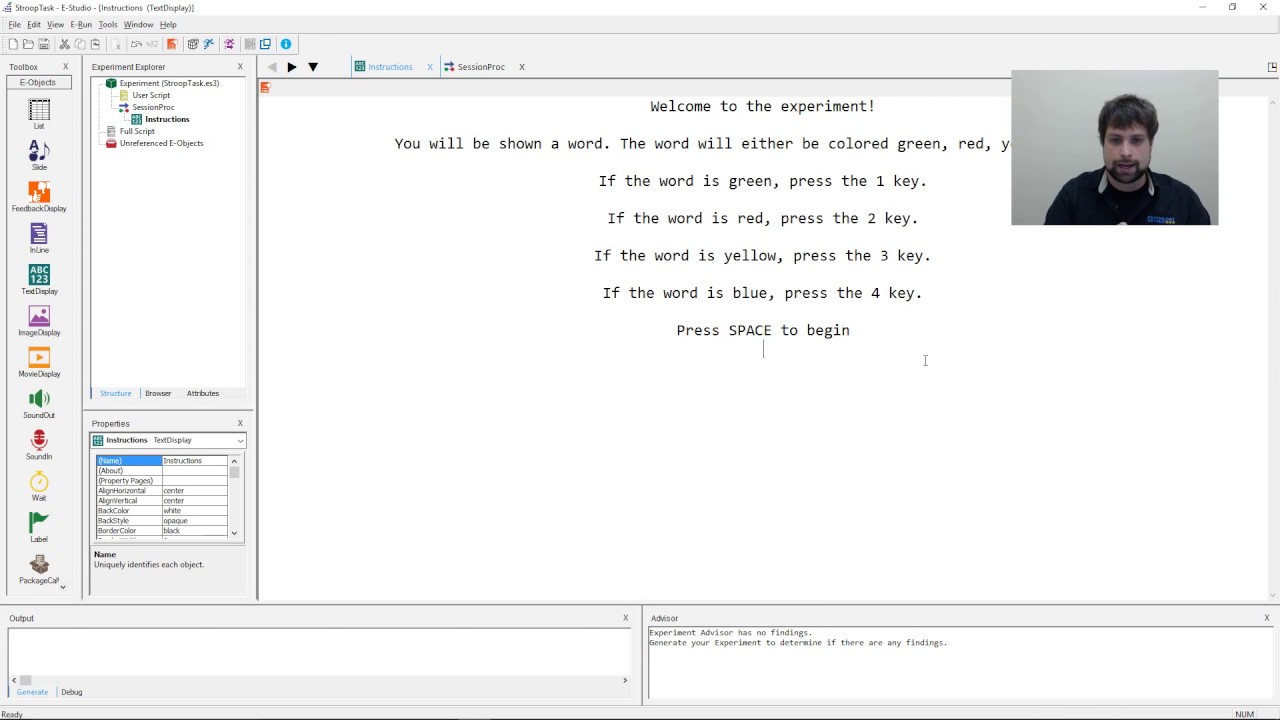Click the Undo arrow in the toolbar

tap(136, 44)
